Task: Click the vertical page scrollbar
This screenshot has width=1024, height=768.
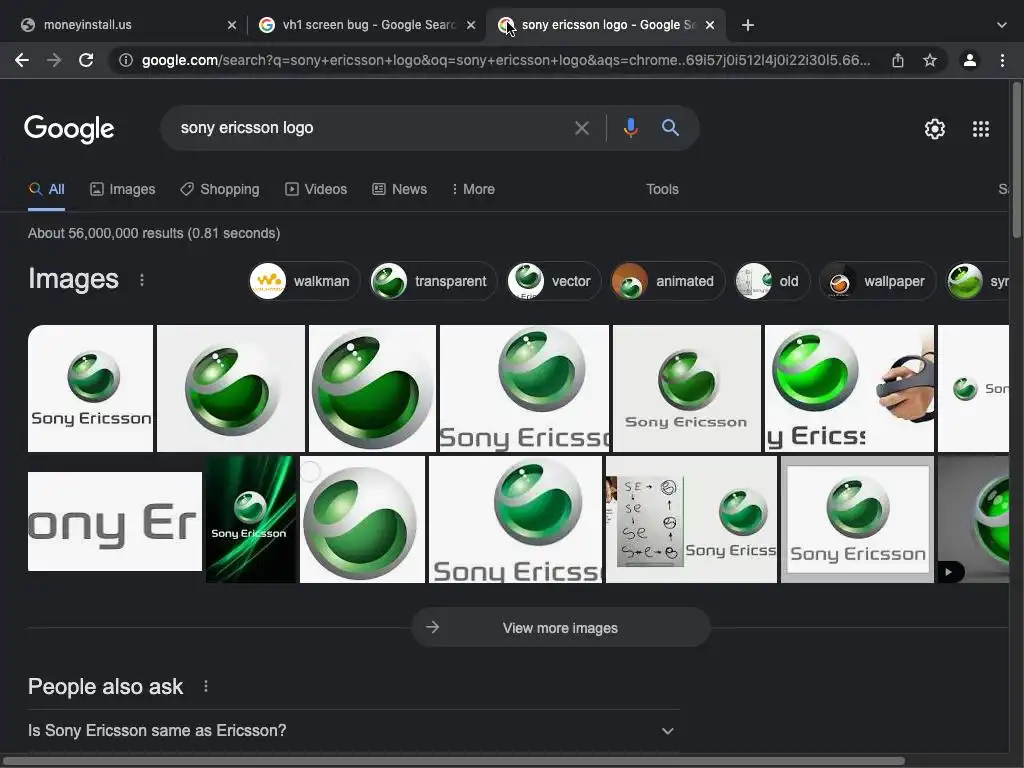Action: pos(1017,160)
